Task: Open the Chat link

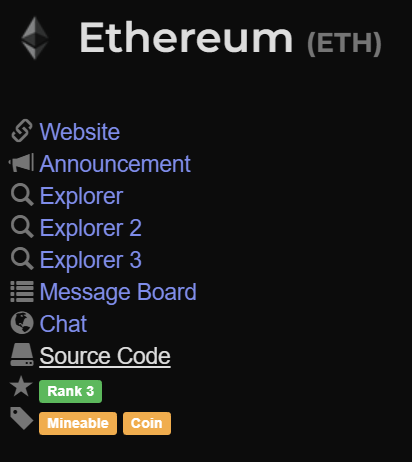Action: (63, 324)
